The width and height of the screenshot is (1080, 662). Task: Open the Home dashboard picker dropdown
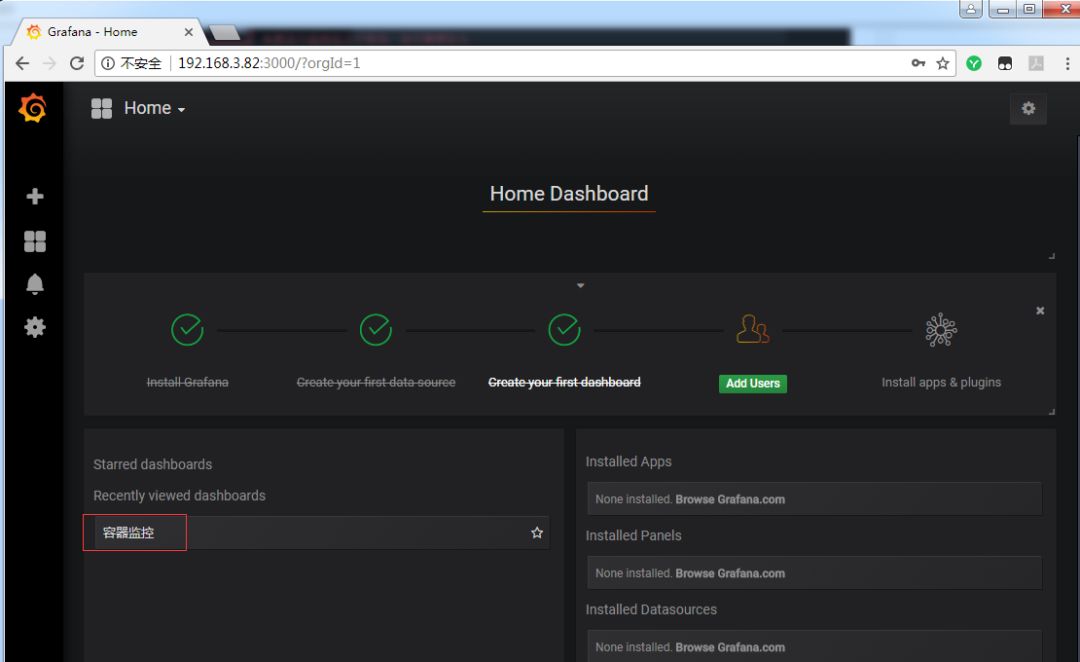tap(154, 108)
